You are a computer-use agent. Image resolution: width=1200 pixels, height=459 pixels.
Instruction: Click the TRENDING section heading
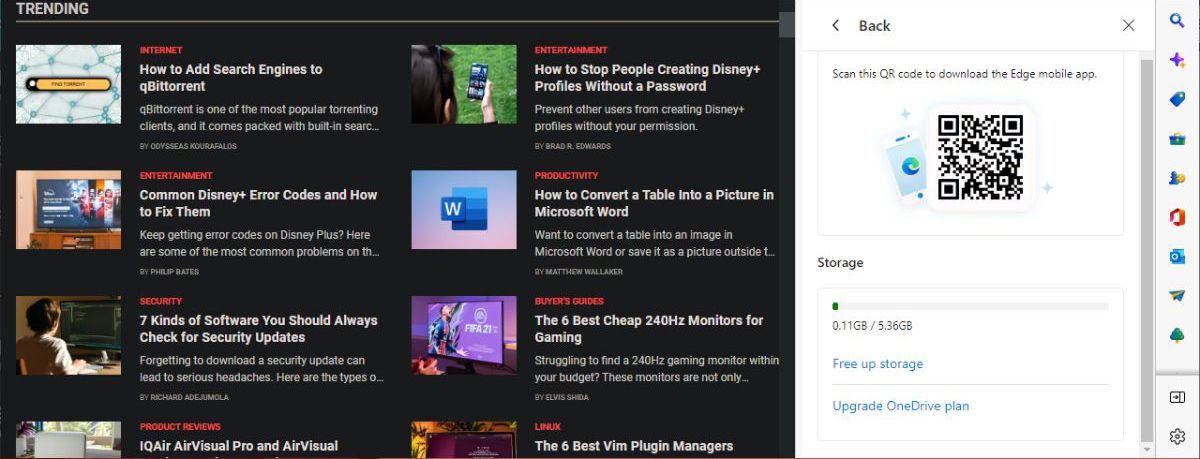52,9
